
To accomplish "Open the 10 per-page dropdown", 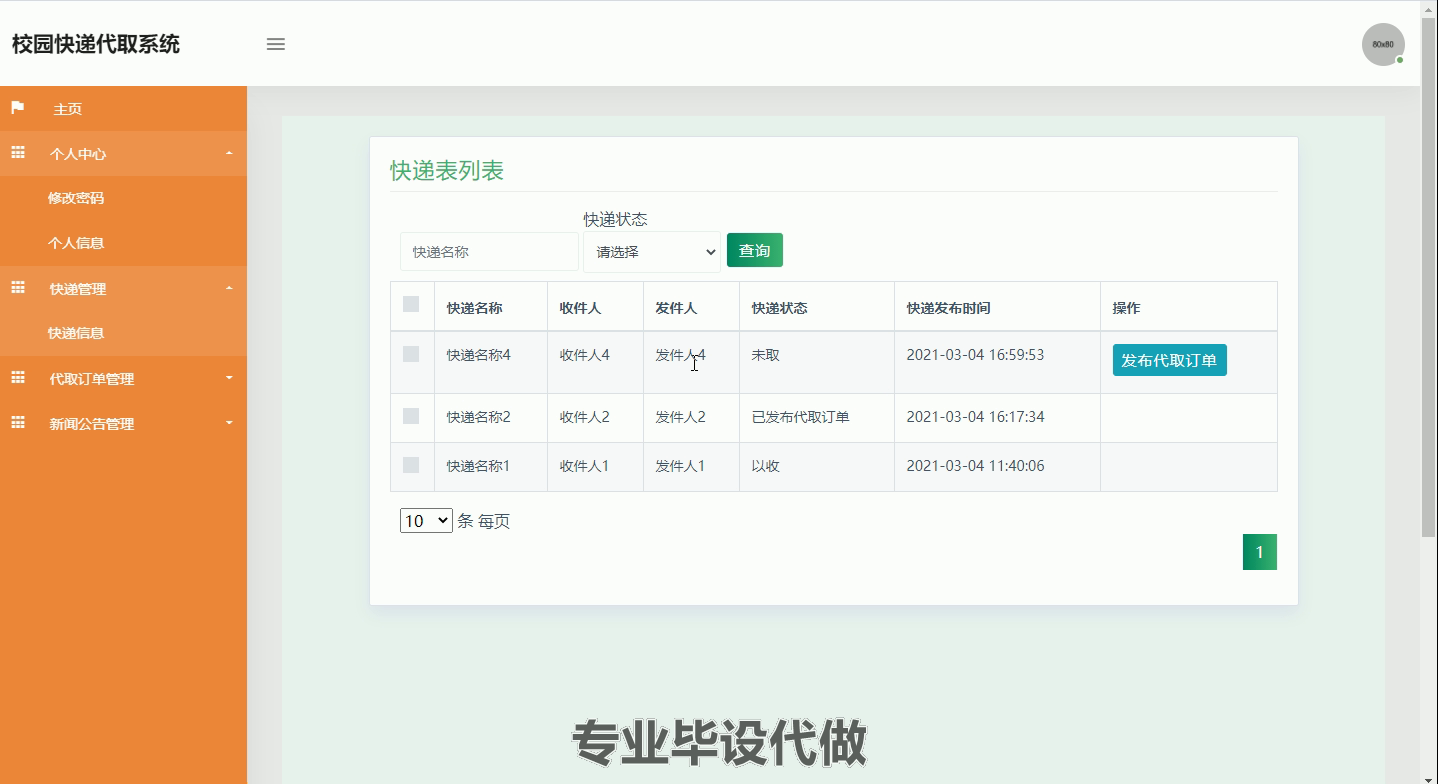I will [426, 521].
